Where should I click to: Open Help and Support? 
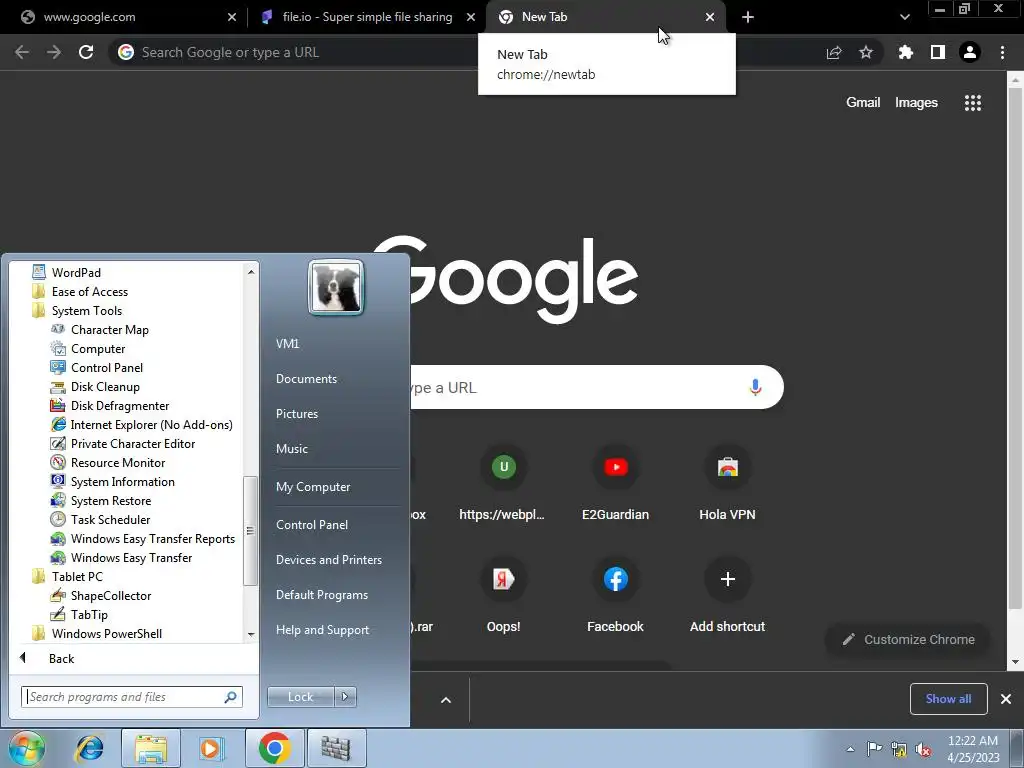click(x=323, y=630)
